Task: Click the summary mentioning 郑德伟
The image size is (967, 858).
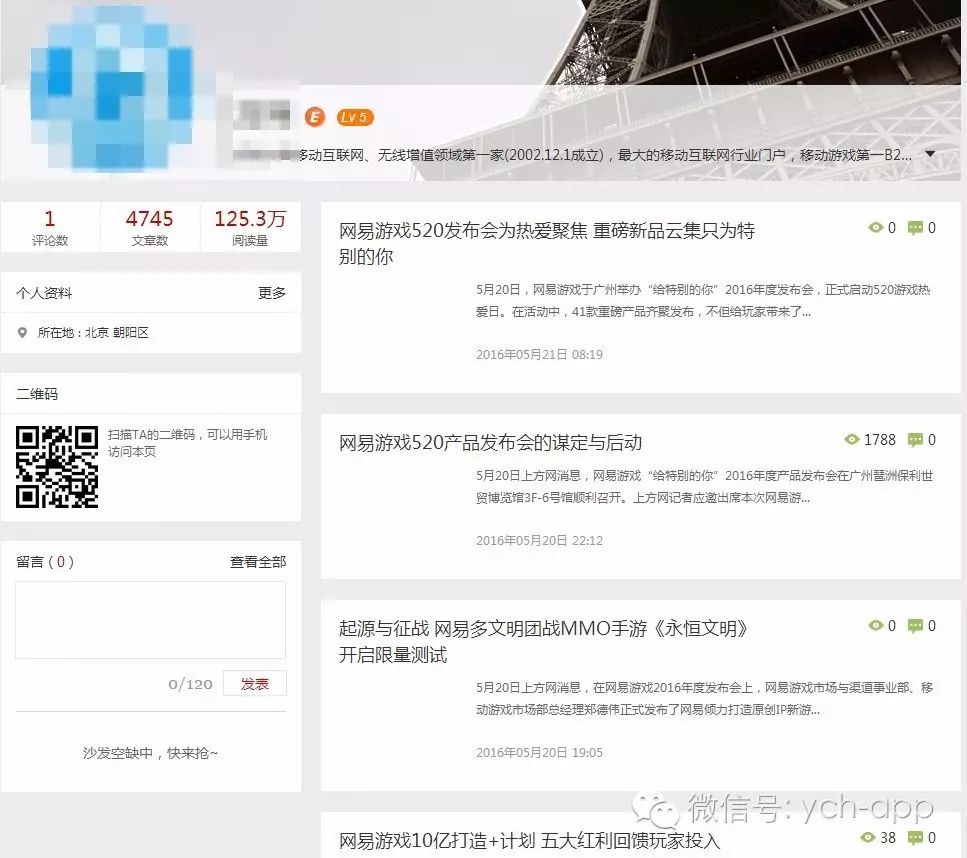Action: [704, 698]
